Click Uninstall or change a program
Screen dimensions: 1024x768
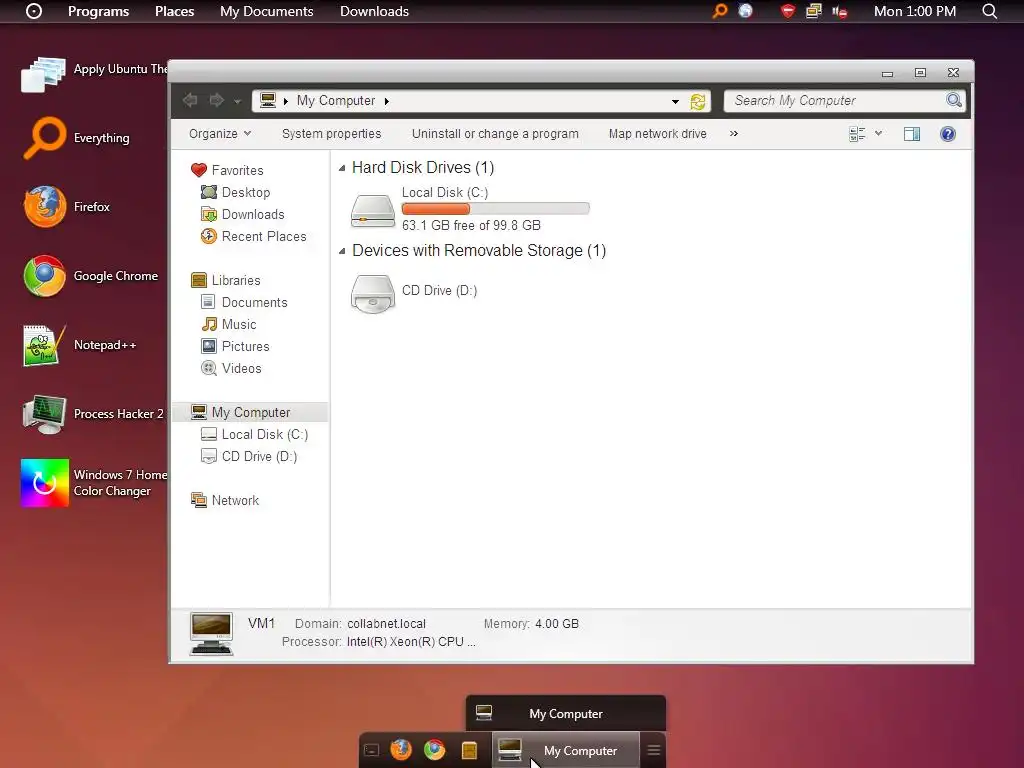click(x=495, y=134)
